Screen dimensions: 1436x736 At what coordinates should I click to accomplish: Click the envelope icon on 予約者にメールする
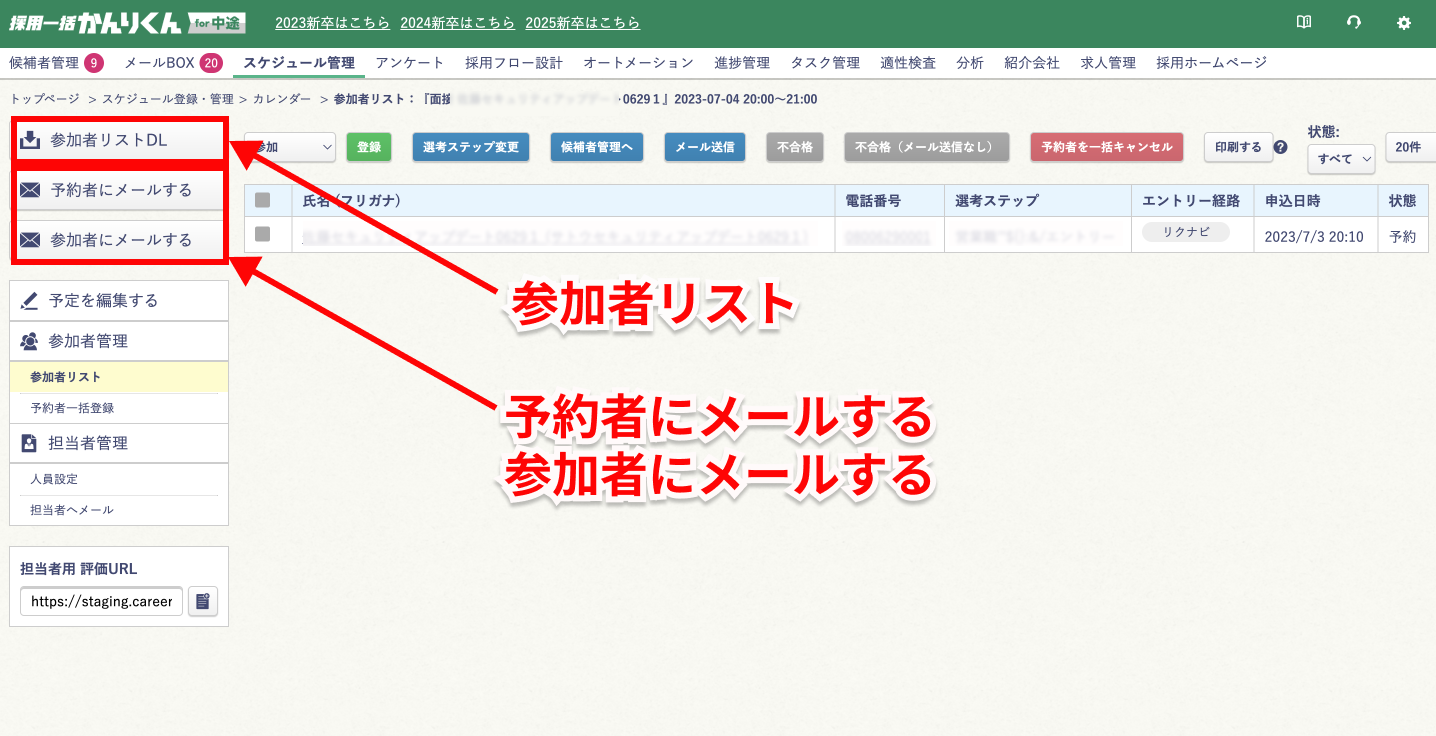point(32,190)
